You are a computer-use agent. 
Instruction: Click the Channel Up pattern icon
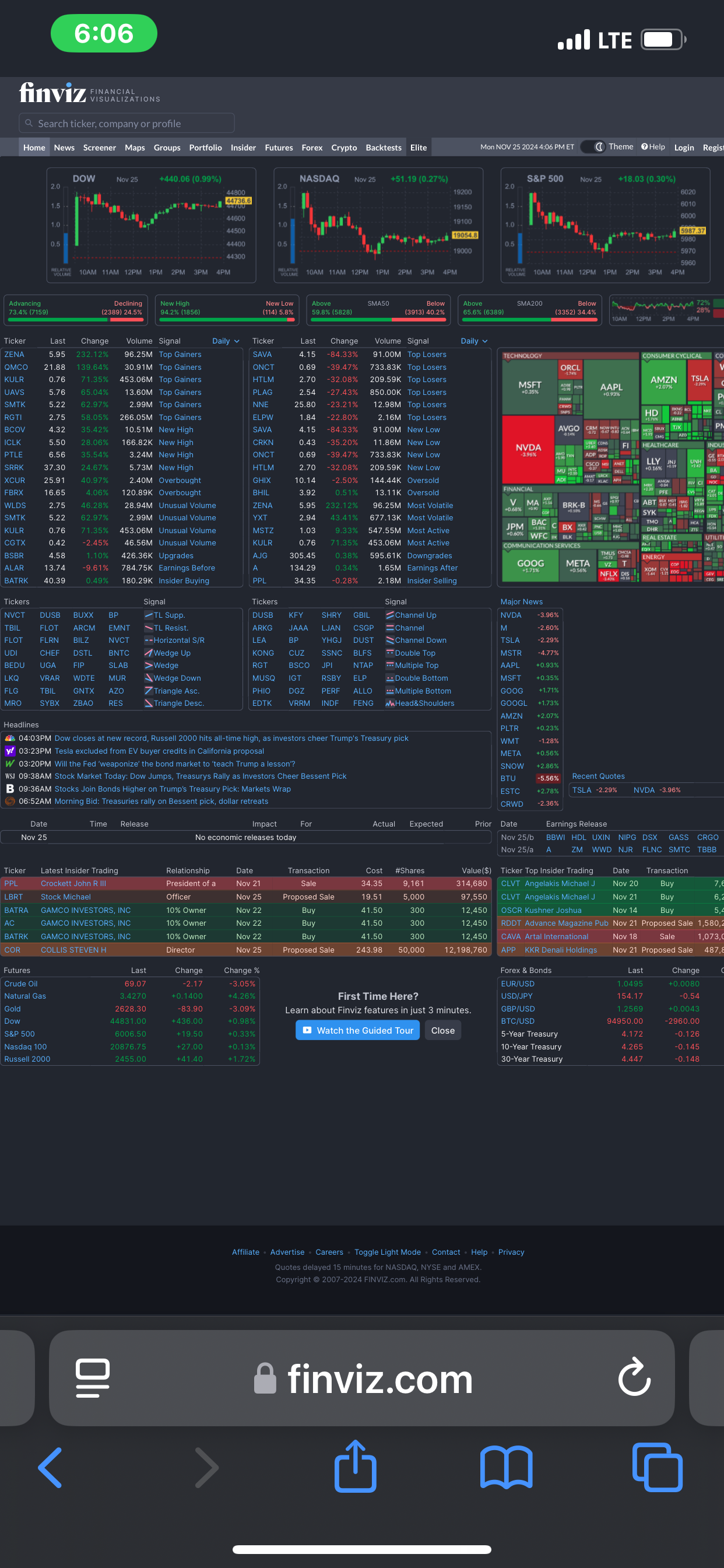tap(390, 615)
